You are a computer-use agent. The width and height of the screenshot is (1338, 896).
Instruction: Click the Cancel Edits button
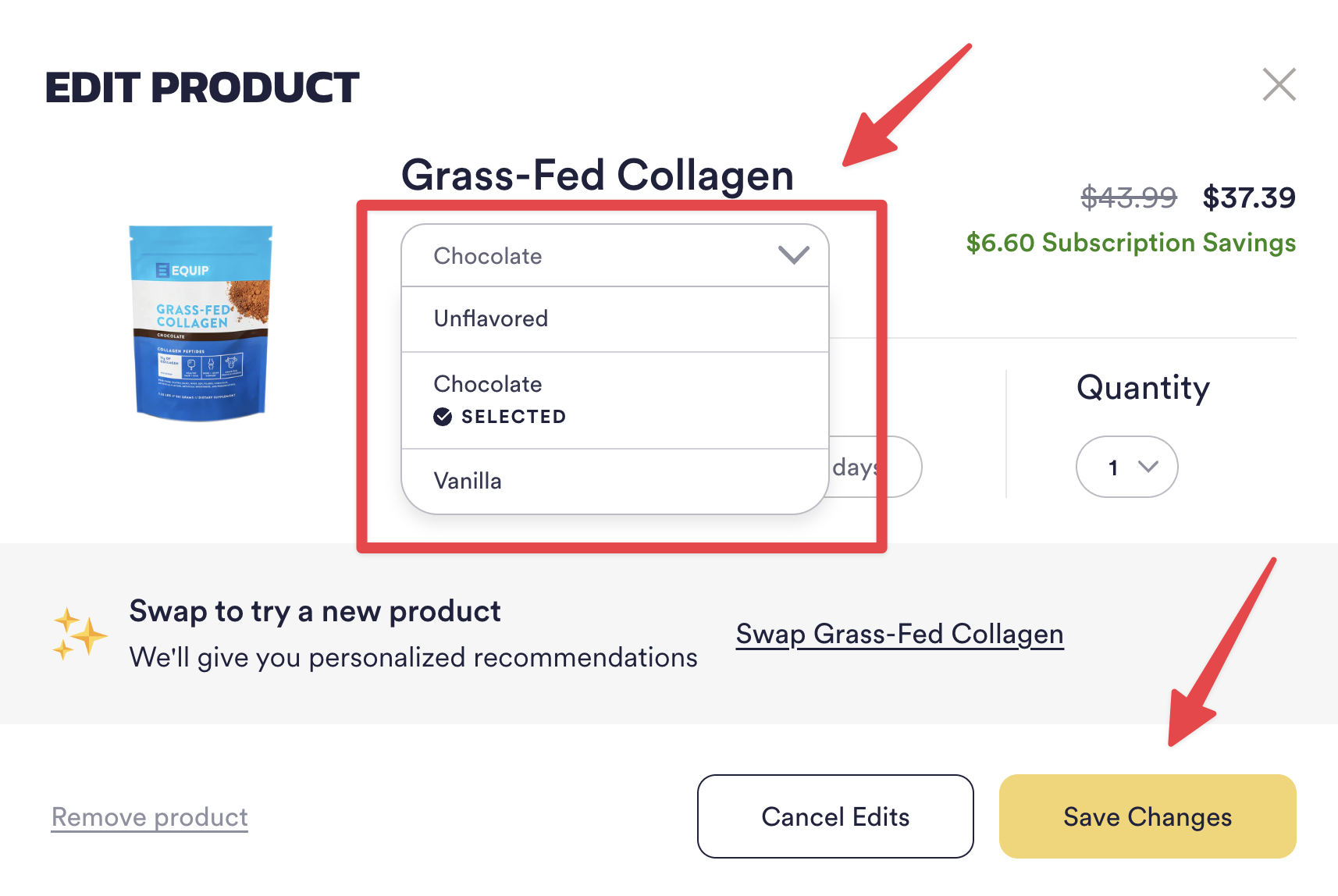click(x=835, y=816)
